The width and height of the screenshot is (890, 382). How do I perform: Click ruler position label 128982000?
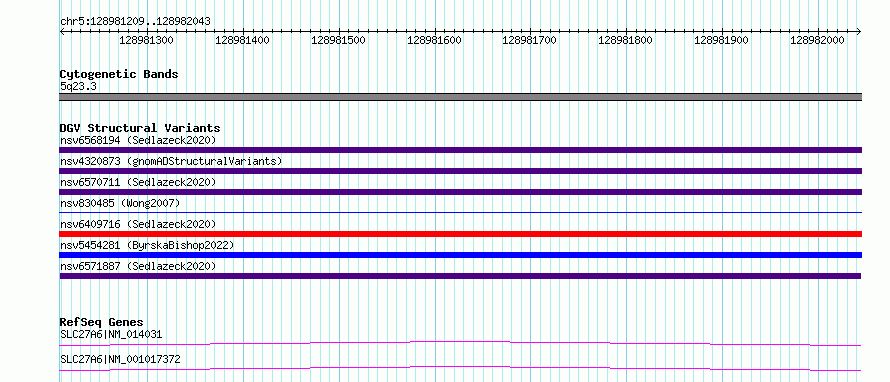[817, 40]
